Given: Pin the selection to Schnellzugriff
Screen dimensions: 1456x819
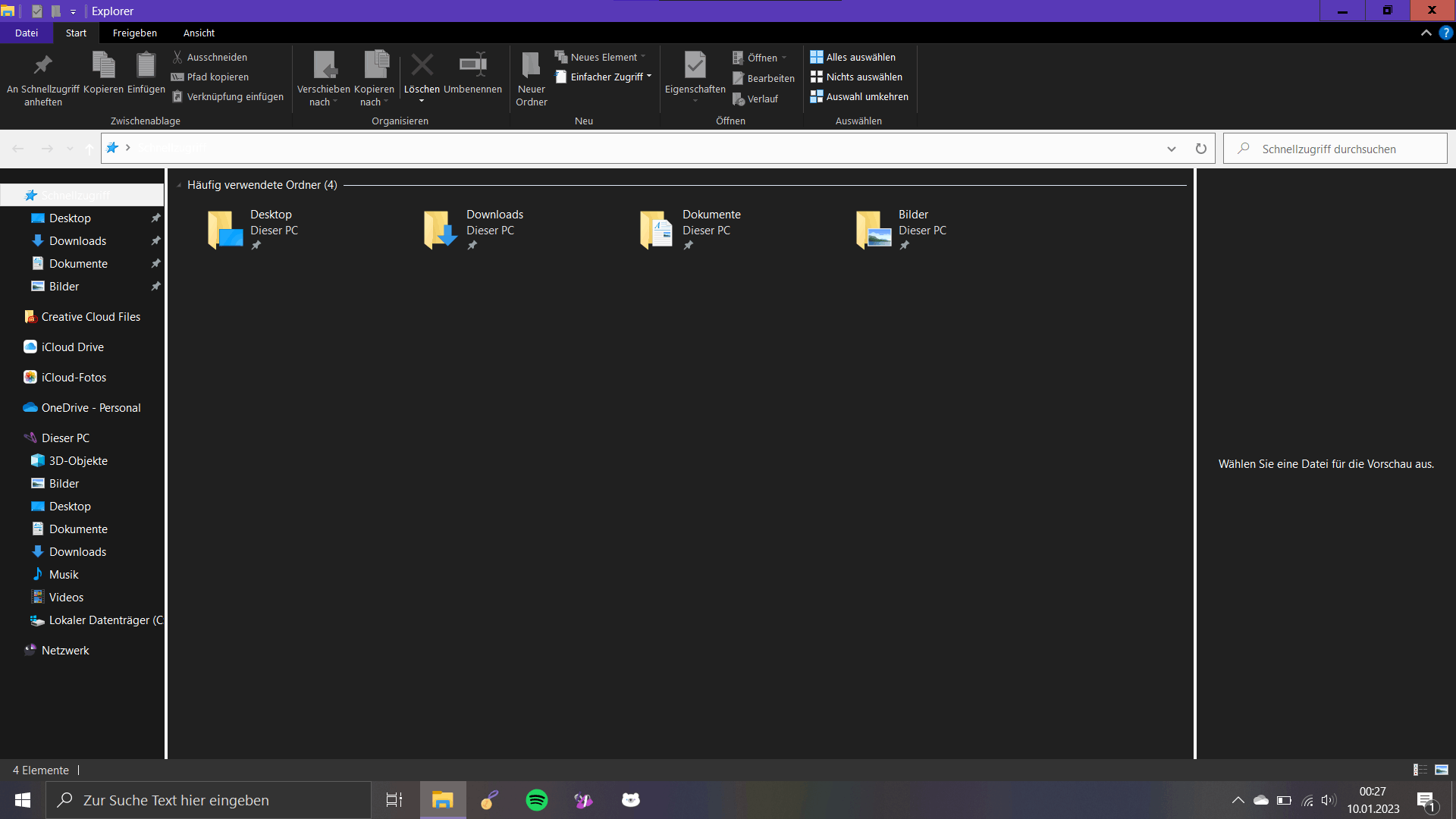Looking at the screenshot, I should pyautogui.click(x=43, y=78).
